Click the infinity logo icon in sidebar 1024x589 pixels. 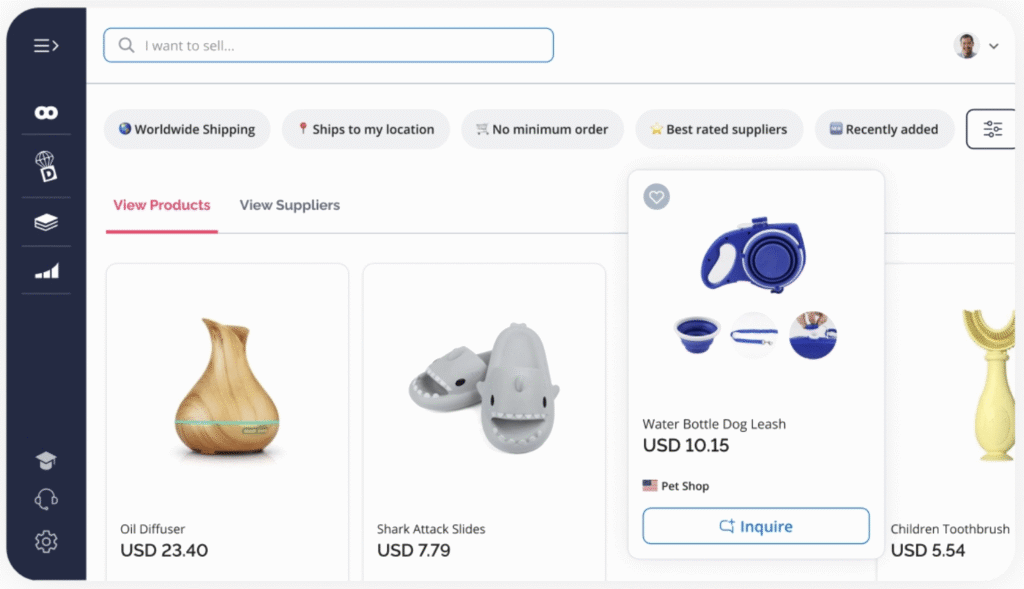pos(46,113)
